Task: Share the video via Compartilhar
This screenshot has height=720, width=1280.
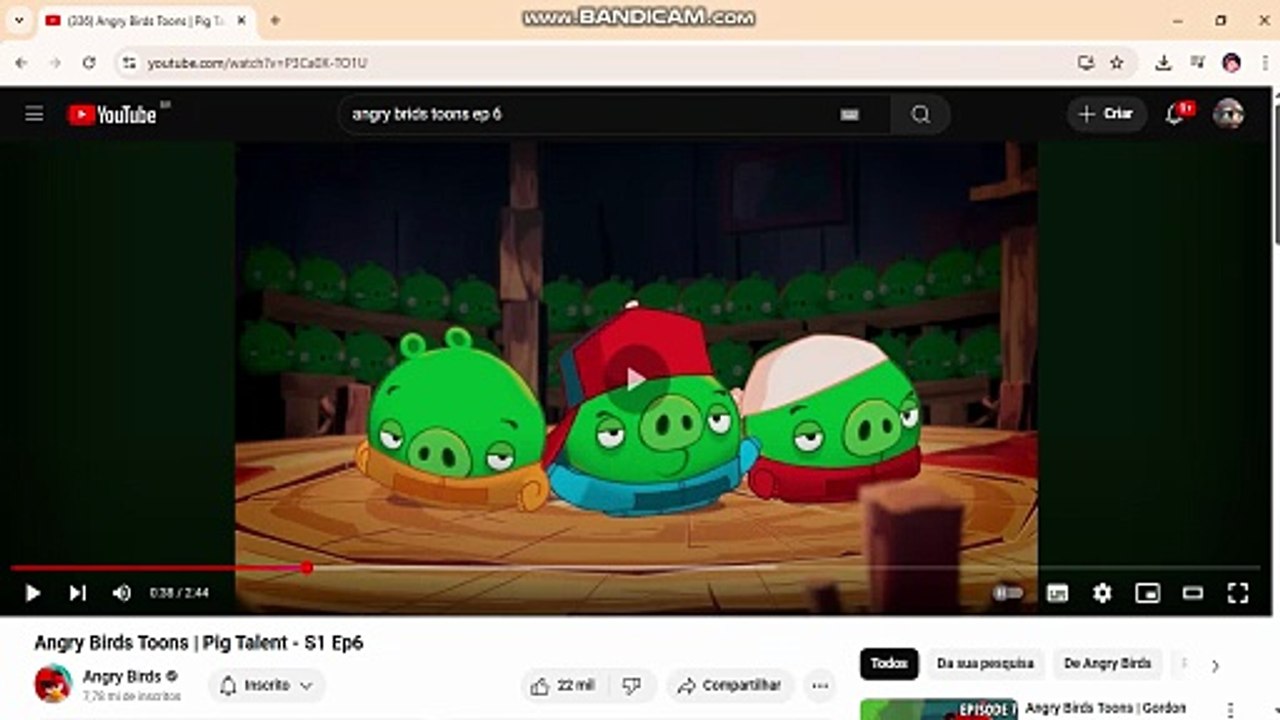Action: [x=729, y=686]
